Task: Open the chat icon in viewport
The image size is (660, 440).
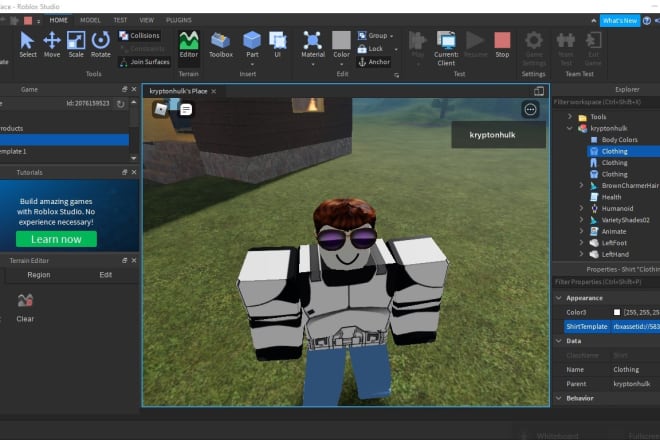Action: click(x=186, y=110)
